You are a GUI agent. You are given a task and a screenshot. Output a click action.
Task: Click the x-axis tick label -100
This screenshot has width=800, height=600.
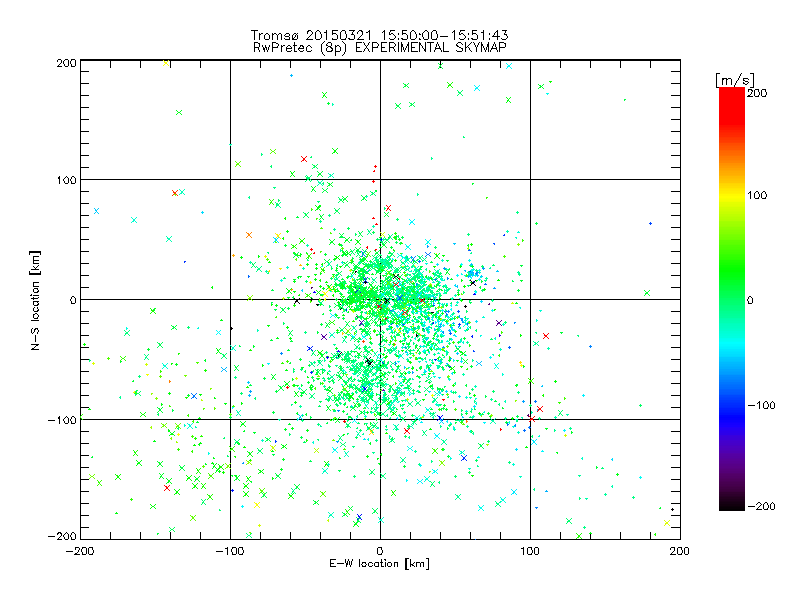pyautogui.click(x=230, y=551)
